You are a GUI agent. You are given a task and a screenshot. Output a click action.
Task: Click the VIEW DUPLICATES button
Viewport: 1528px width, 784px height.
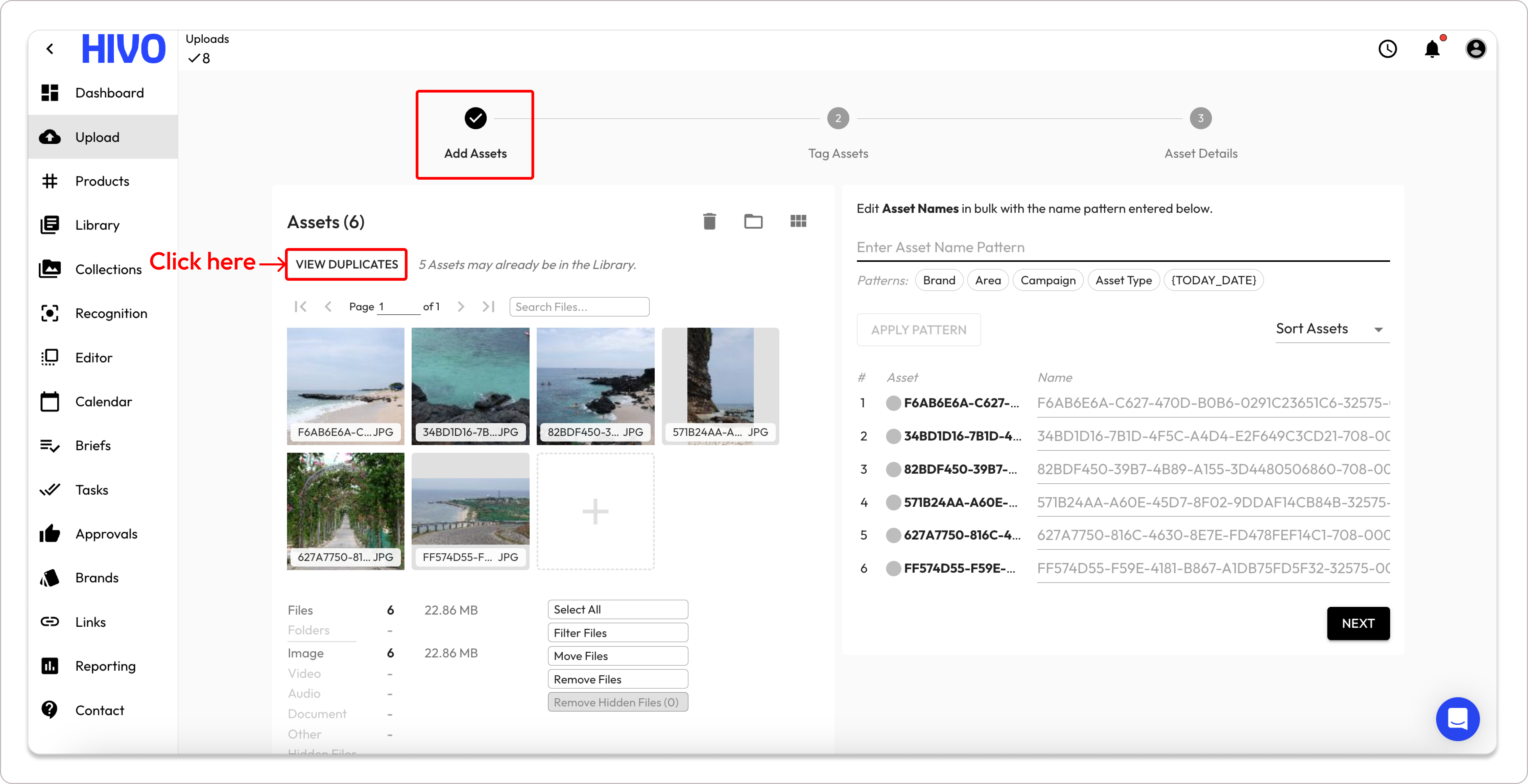347,264
